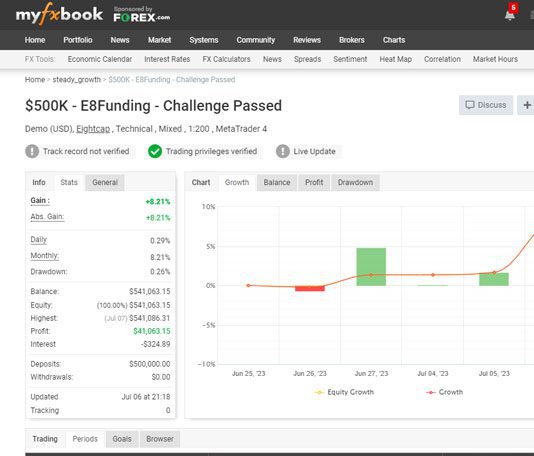Open the Market navigation menu

tap(159, 40)
